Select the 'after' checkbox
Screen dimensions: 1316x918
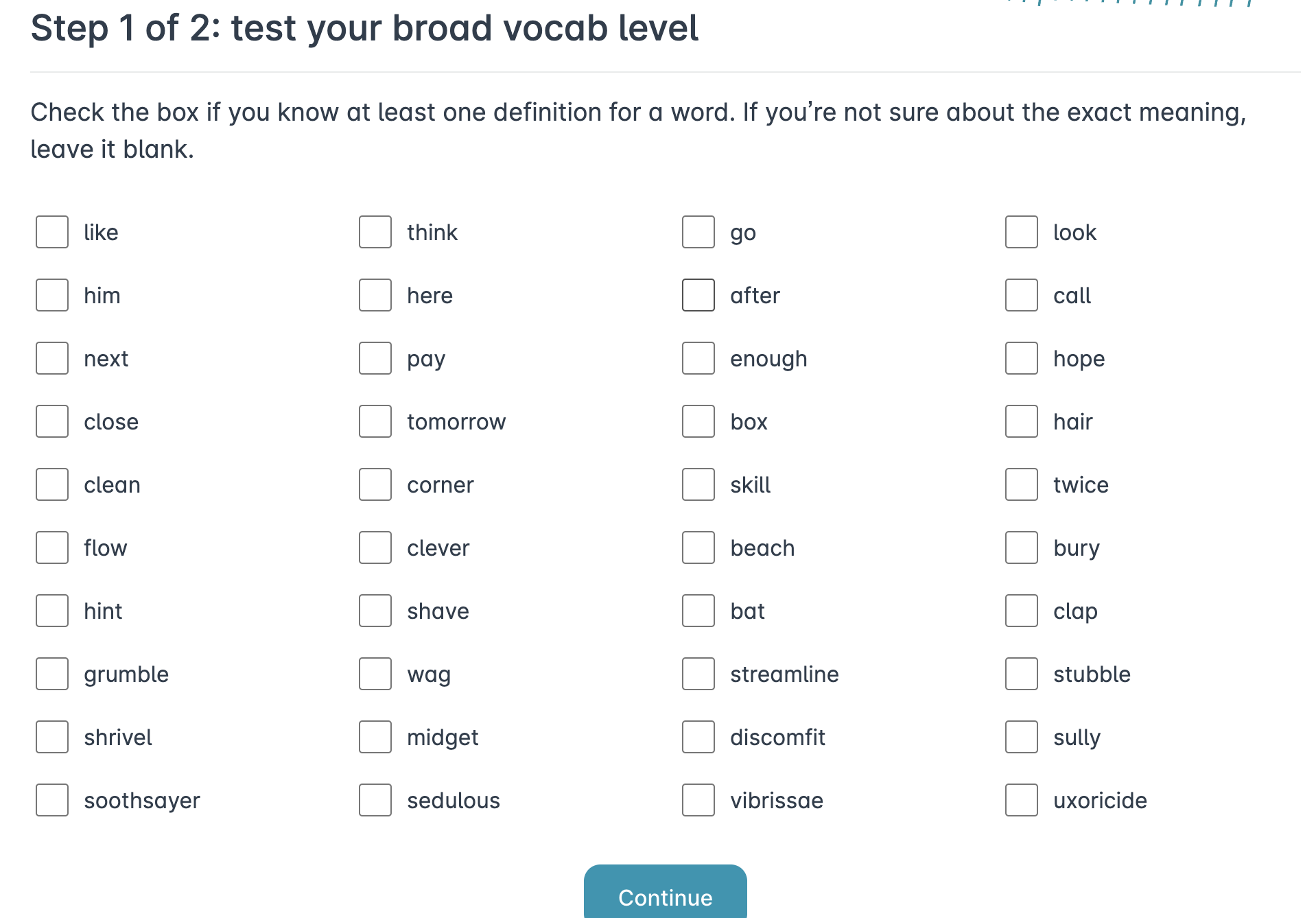698,295
